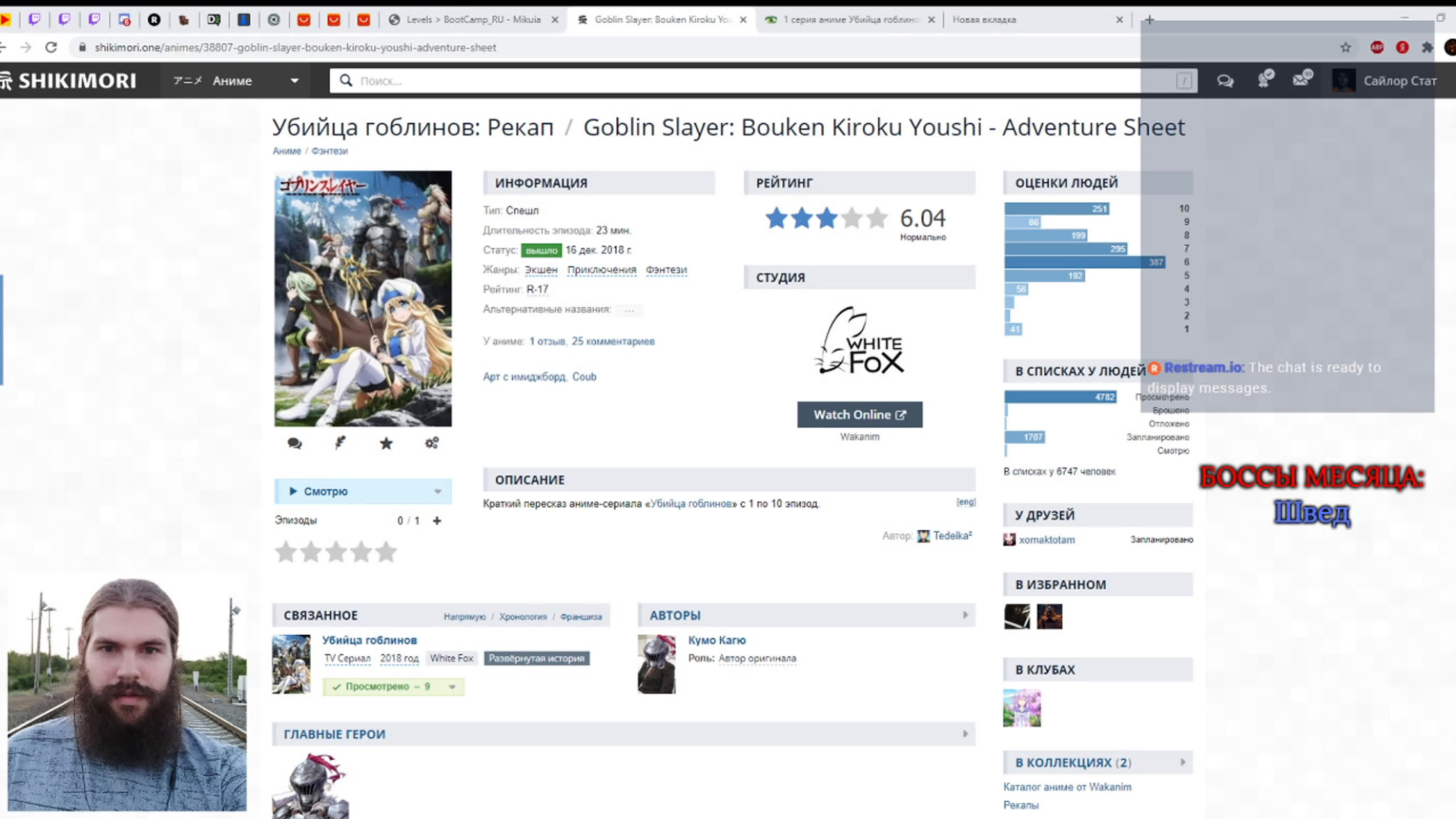Open the Аниме section dropdown
This screenshot has height=819, width=1456.
pos(236,81)
